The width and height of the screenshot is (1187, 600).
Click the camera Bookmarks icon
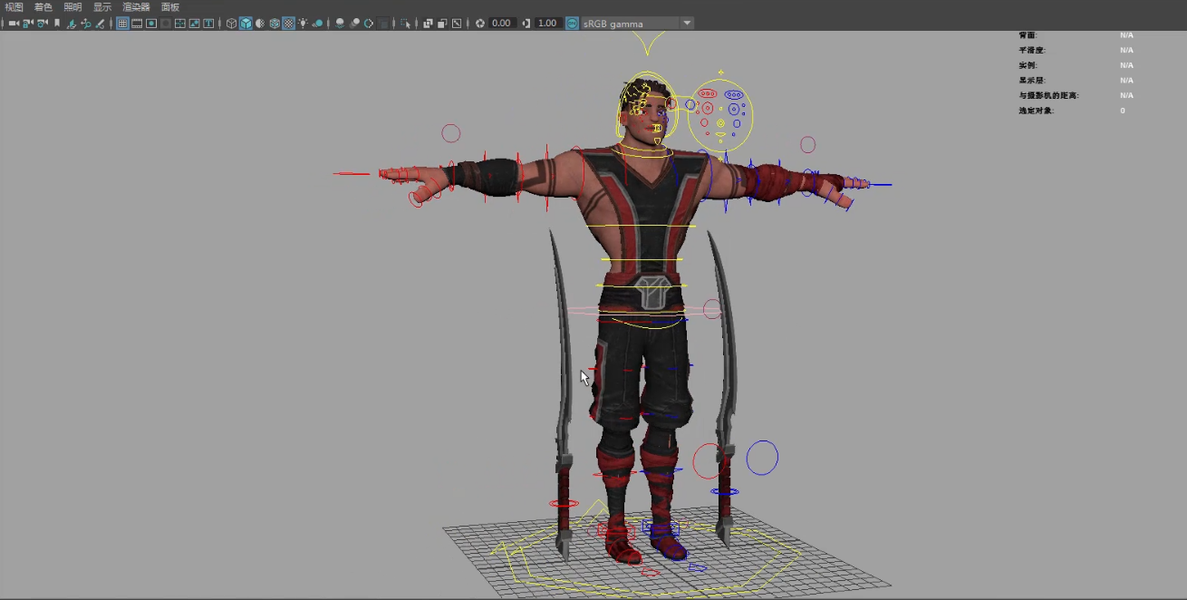click(57, 23)
